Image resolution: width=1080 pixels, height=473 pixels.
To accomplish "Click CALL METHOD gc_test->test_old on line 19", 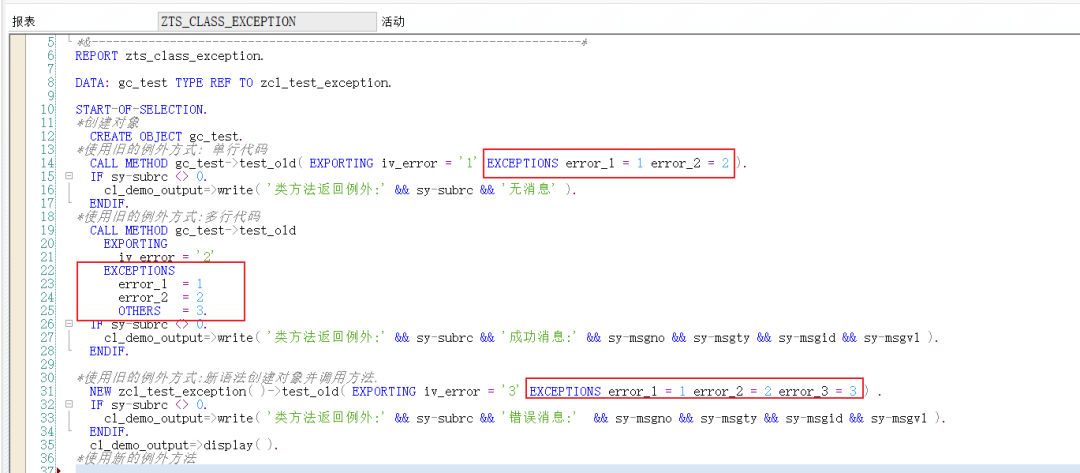I will pyautogui.click(x=193, y=230).
